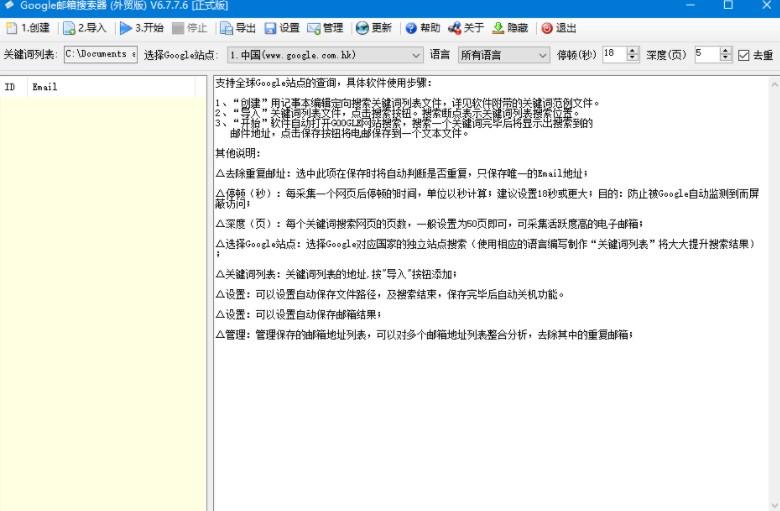Click the help text scrollbar up arrow

tap(775, 84)
